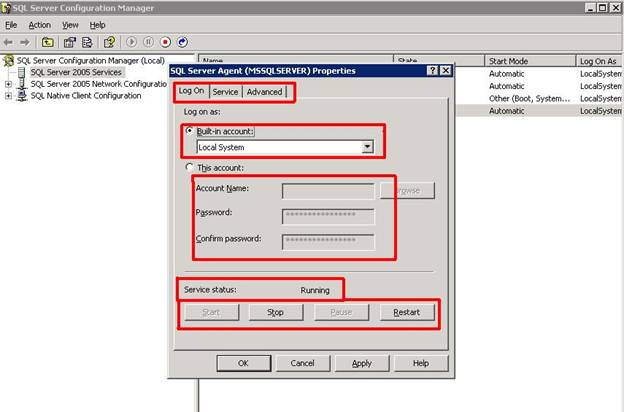The image size is (624, 412).
Task: Open the Action menu
Action: (x=39, y=25)
